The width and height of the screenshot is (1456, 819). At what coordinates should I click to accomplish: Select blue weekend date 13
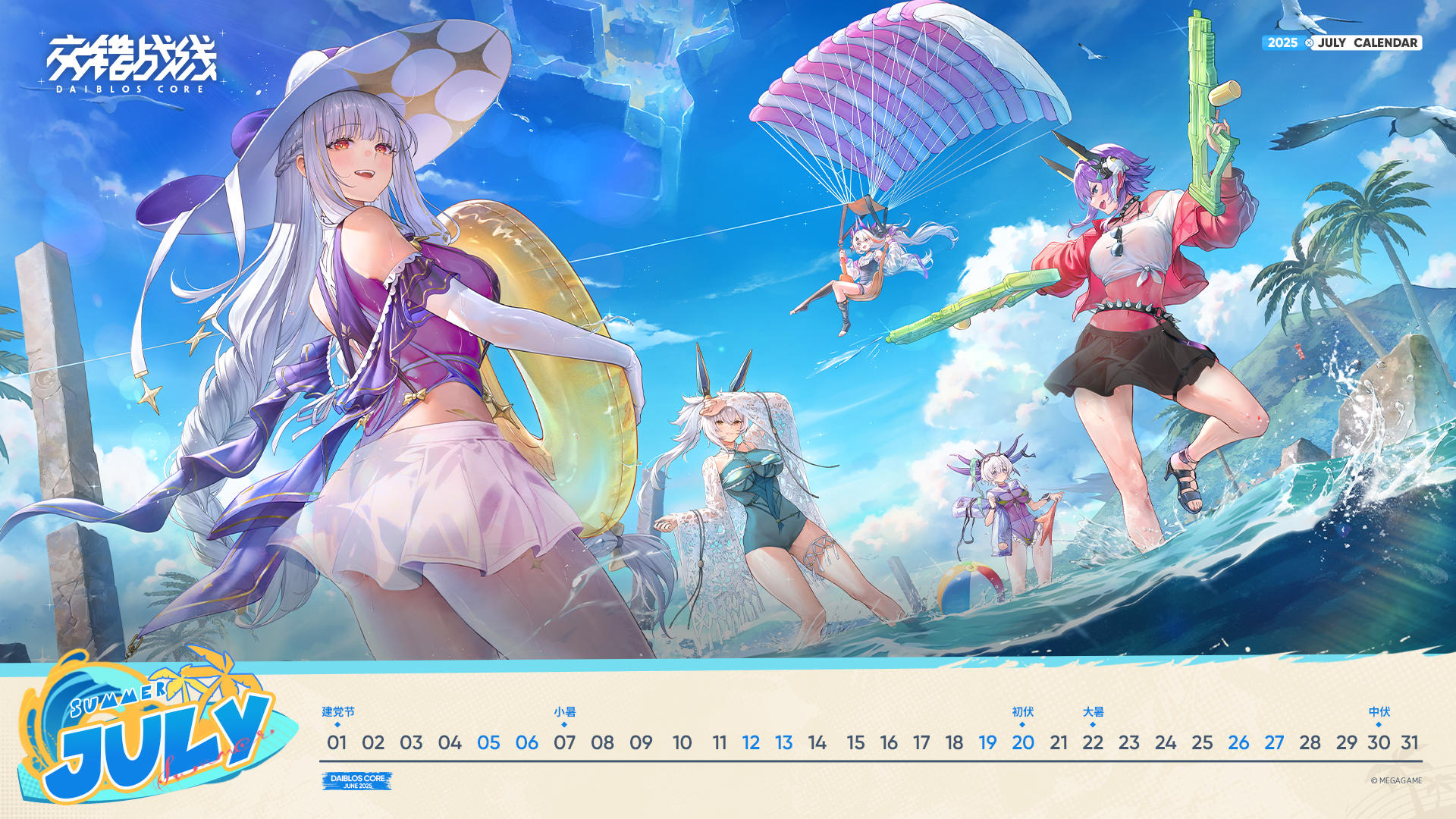click(783, 742)
